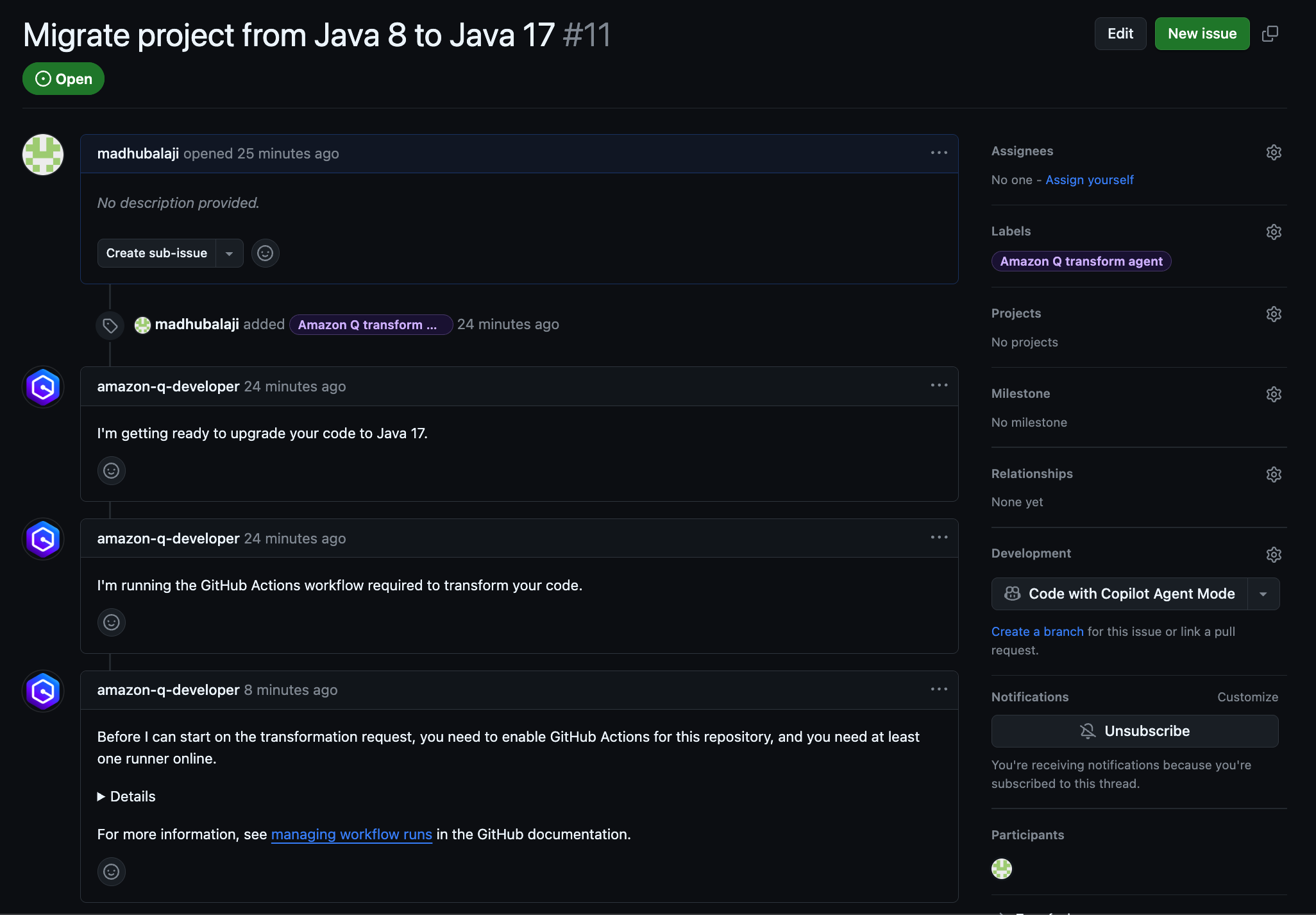Click madhubalaji participant avatar
Image resolution: width=1316 pixels, height=915 pixels.
tap(1001, 869)
